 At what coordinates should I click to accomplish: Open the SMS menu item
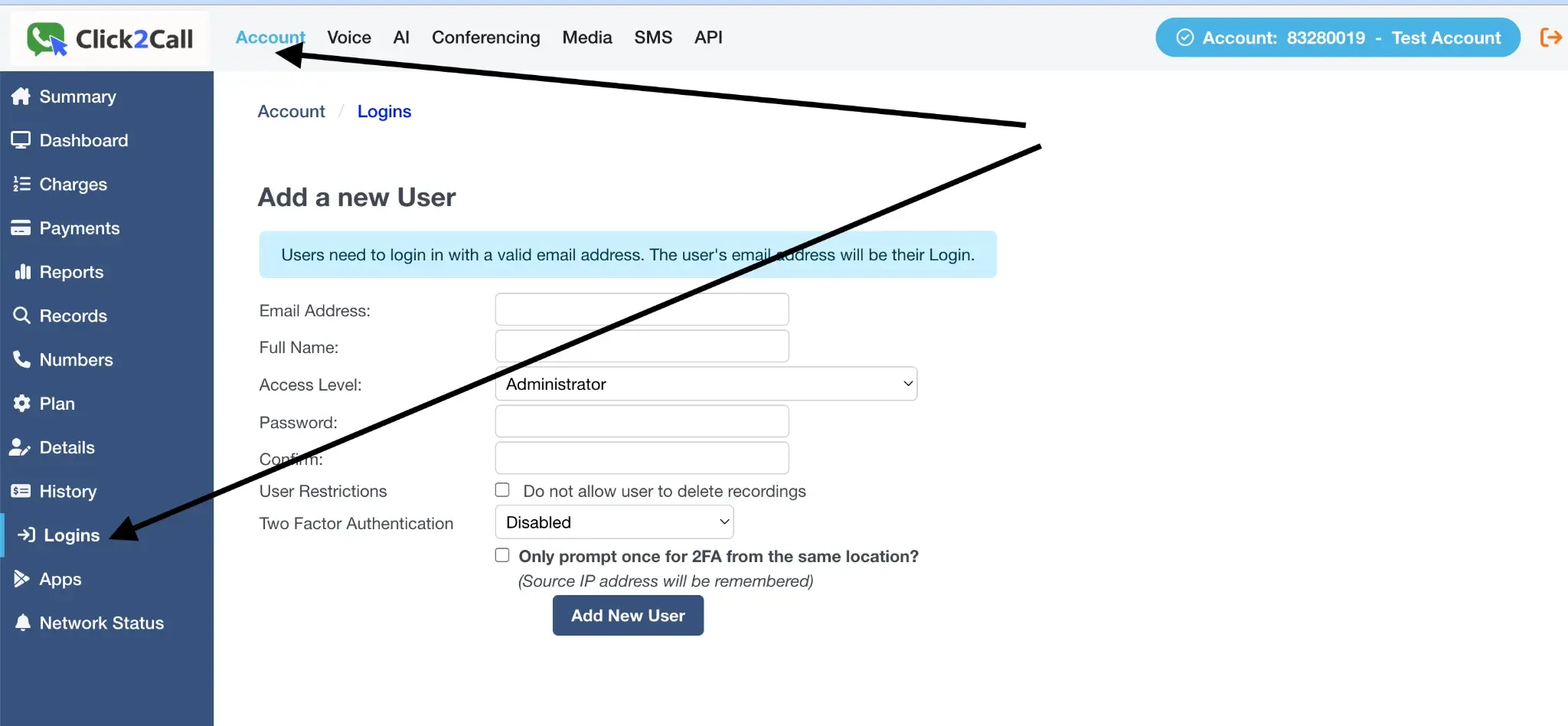coord(652,37)
